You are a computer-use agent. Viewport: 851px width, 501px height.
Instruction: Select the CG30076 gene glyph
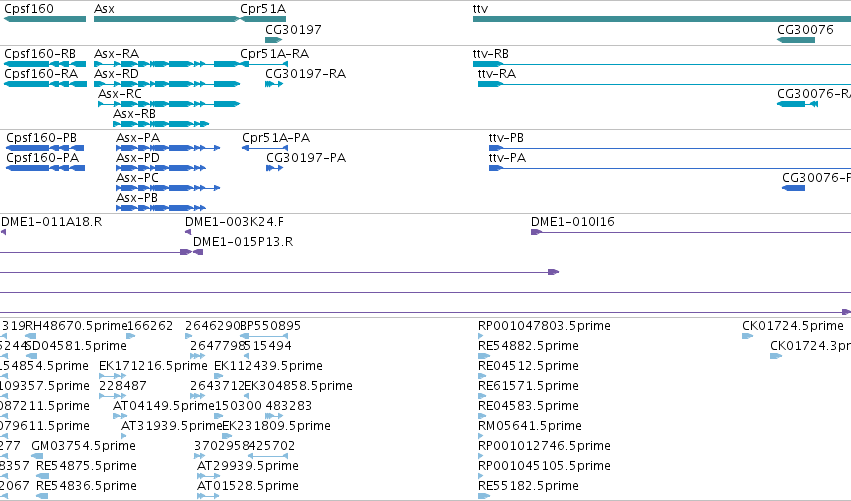(796, 40)
